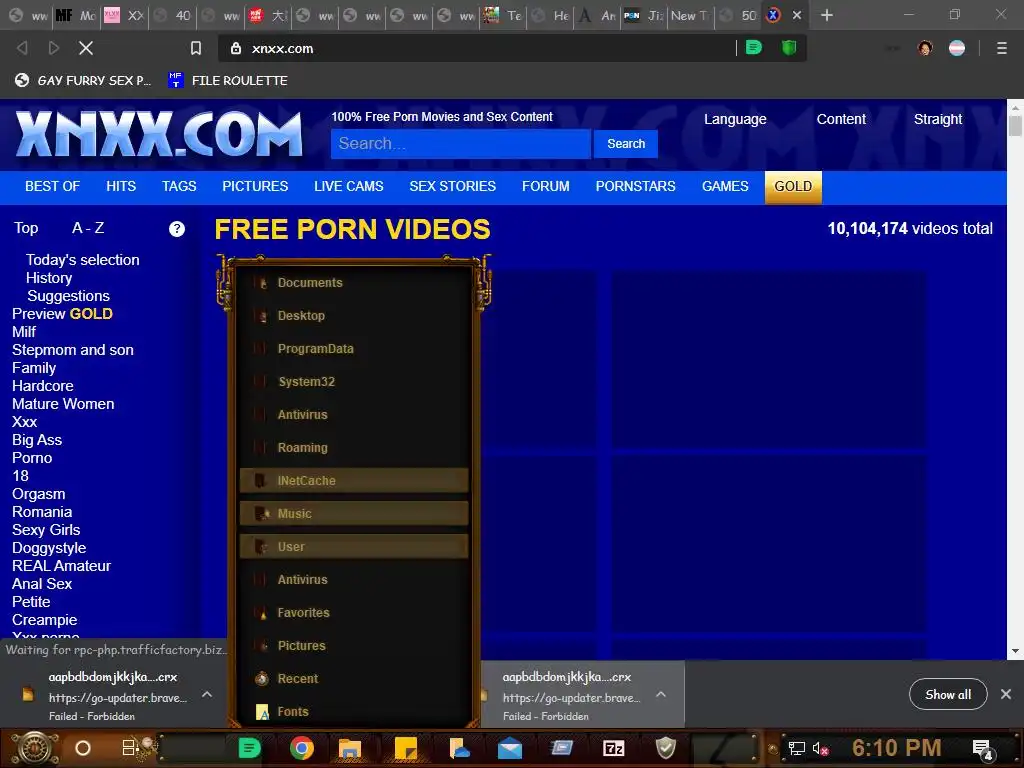Open the Language dropdown
This screenshot has height=768, width=1024.
pyautogui.click(x=735, y=119)
